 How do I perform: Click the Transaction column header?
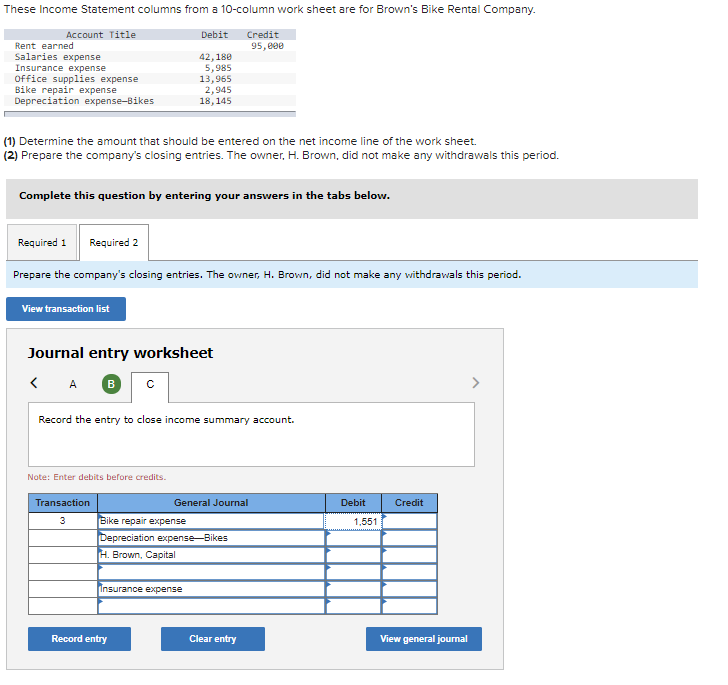tap(63, 503)
